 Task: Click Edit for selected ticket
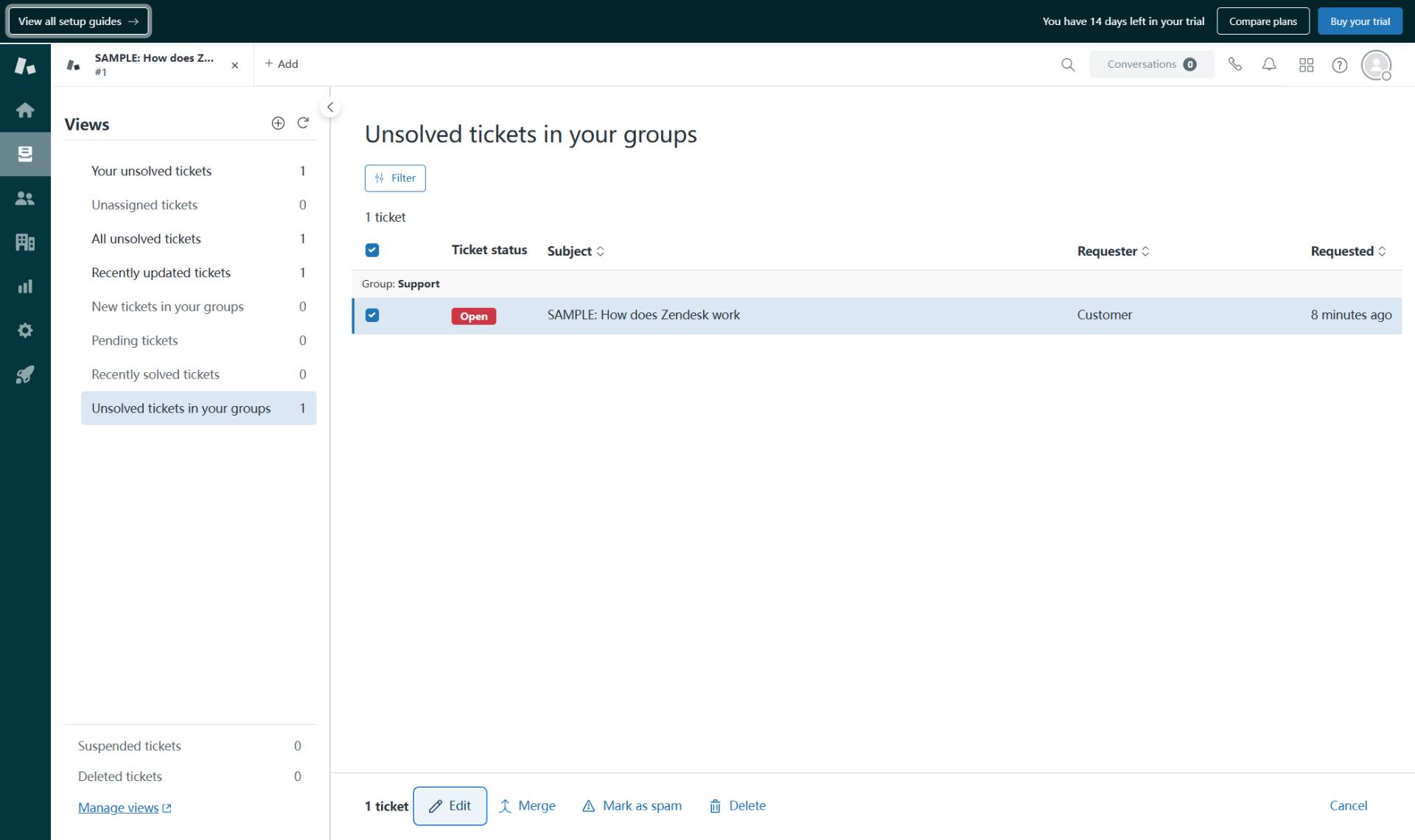(x=450, y=806)
